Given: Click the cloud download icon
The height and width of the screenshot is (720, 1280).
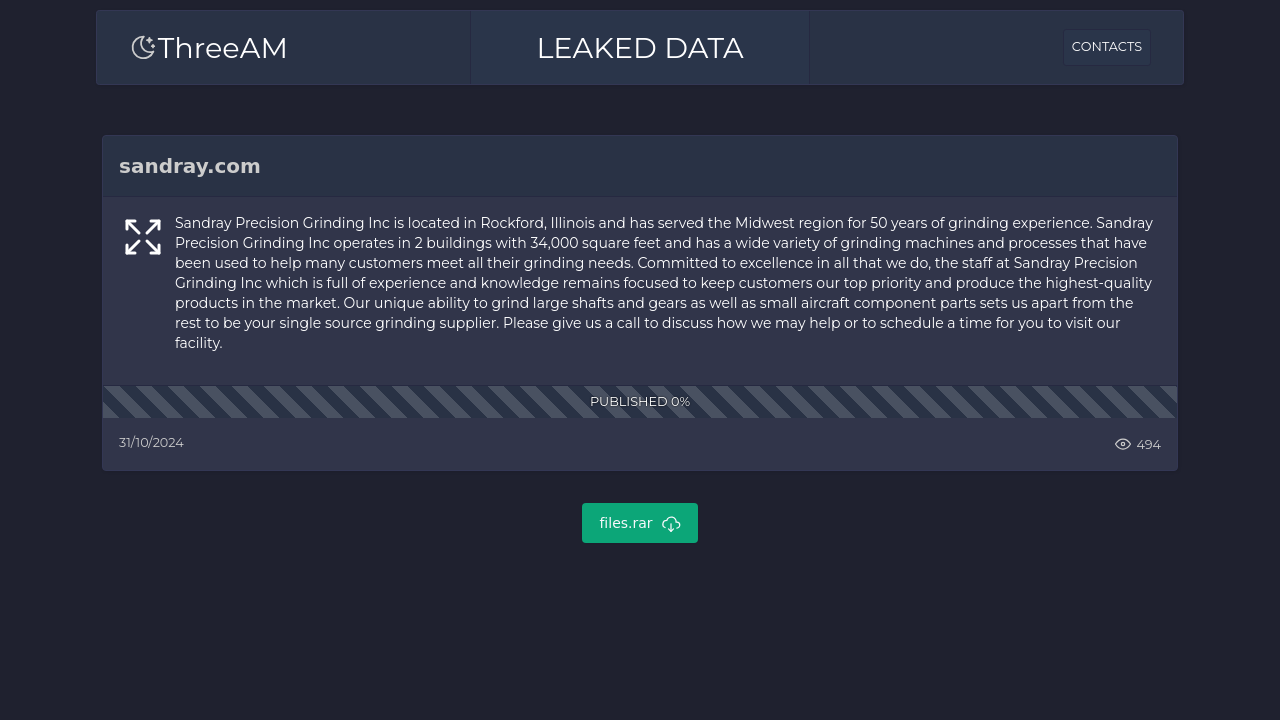Looking at the screenshot, I should (671, 524).
